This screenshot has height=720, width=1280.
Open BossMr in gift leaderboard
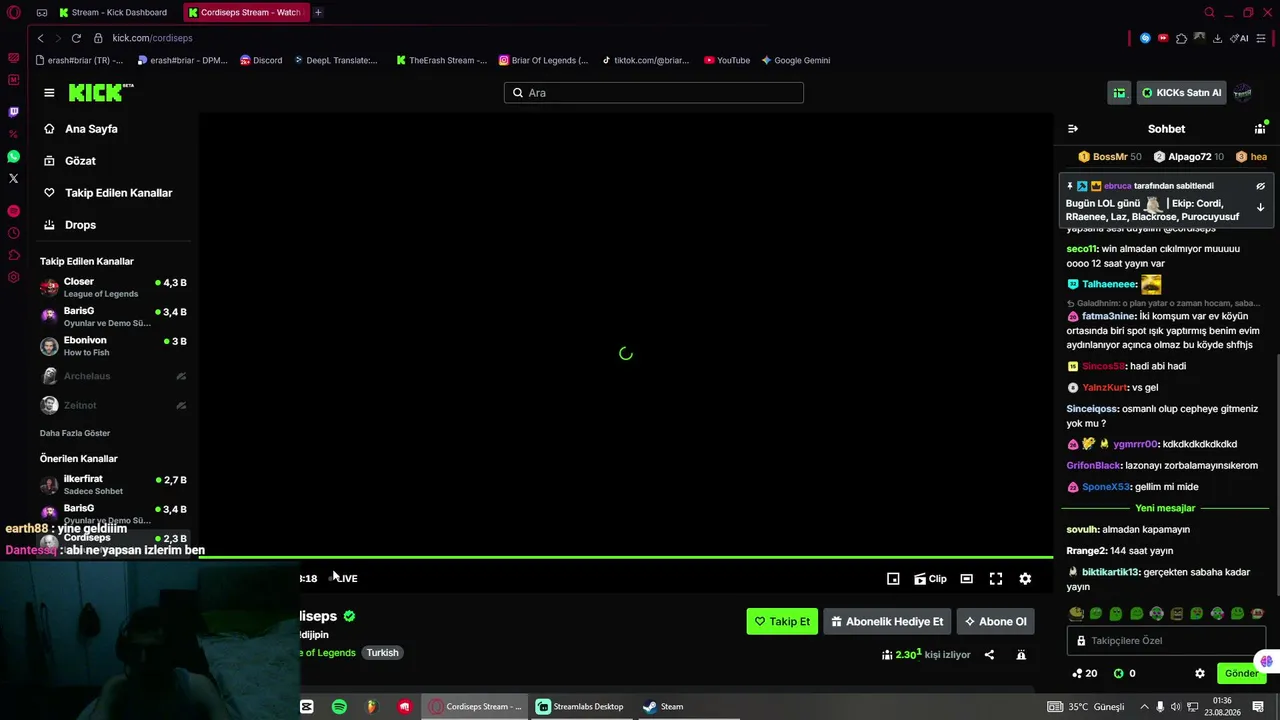coord(1109,157)
